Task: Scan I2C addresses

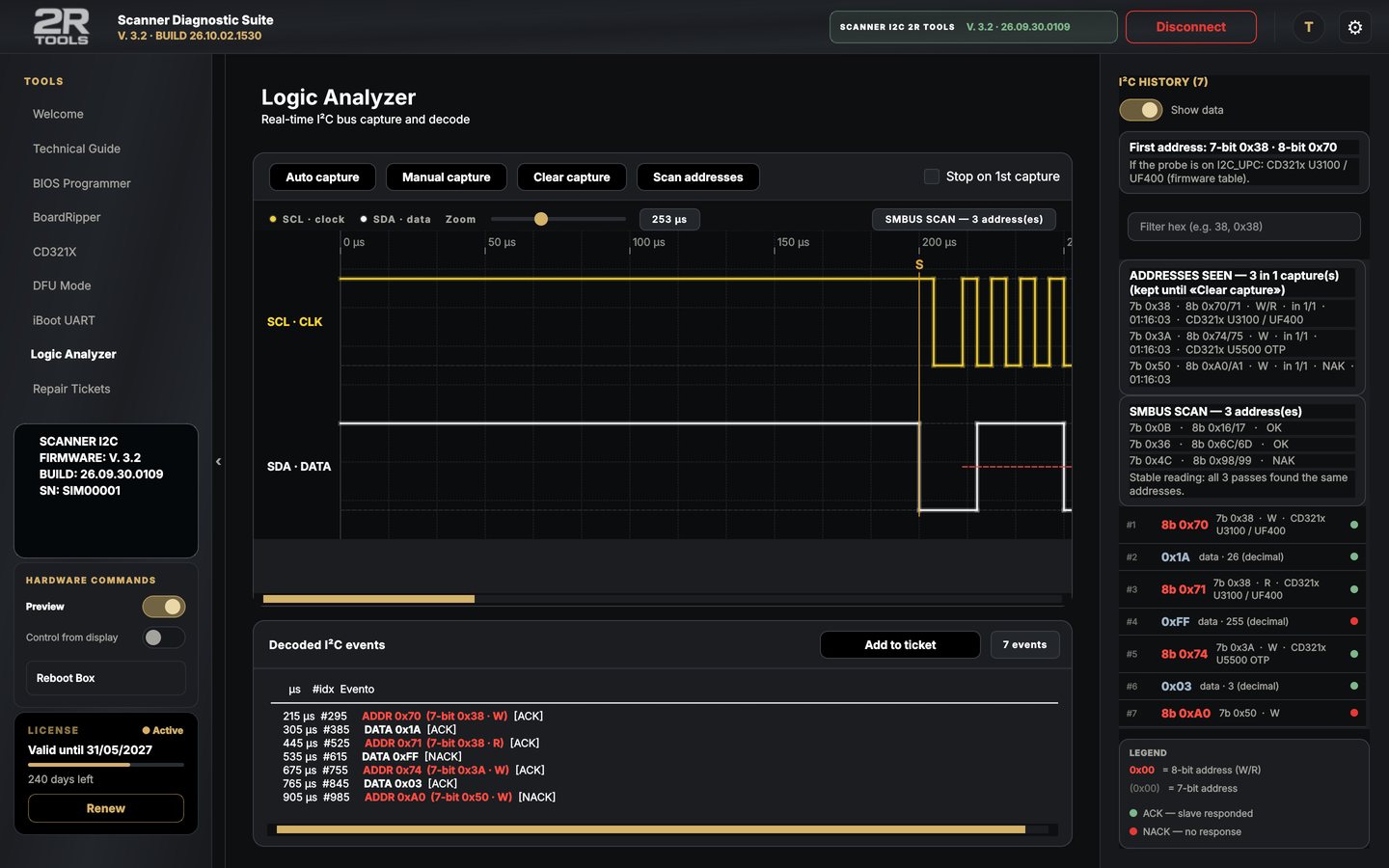Action: pyautogui.click(x=697, y=177)
